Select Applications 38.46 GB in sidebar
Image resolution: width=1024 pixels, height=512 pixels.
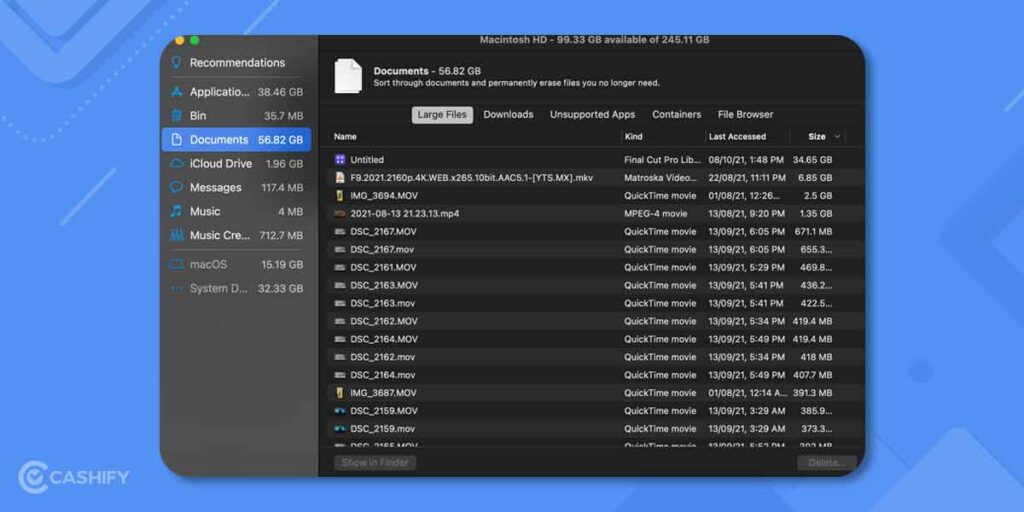coord(236,92)
